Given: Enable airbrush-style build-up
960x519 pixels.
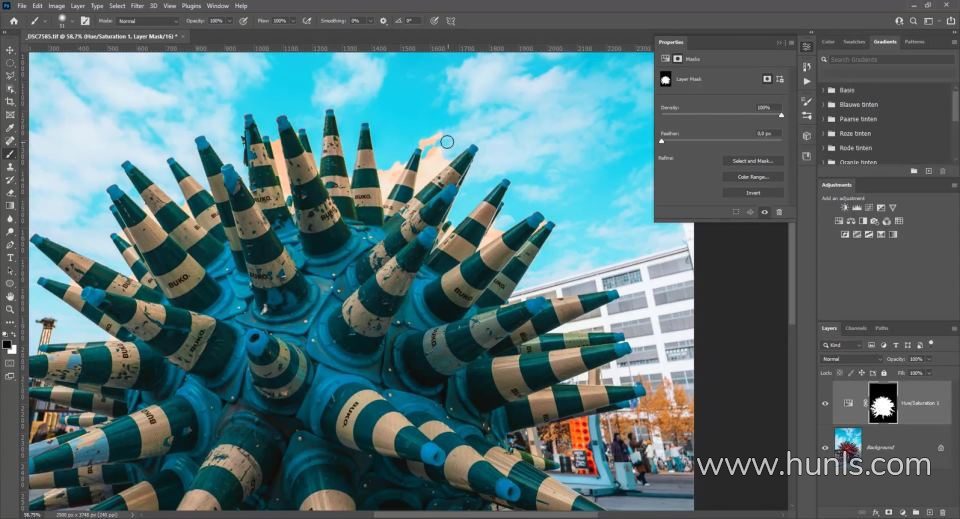Looking at the screenshot, I should pyautogui.click(x=307, y=21).
